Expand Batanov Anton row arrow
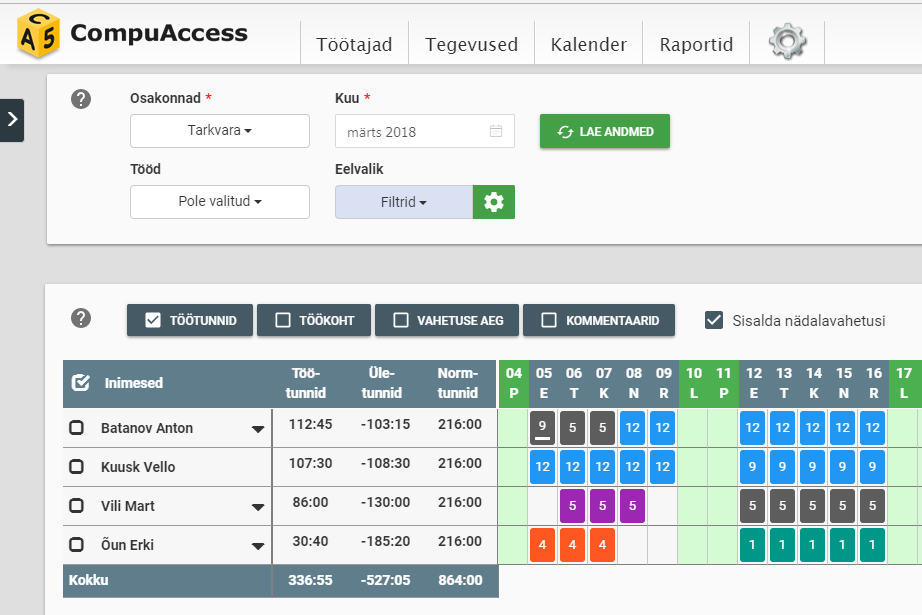The height and width of the screenshot is (615, 922). (257, 429)
